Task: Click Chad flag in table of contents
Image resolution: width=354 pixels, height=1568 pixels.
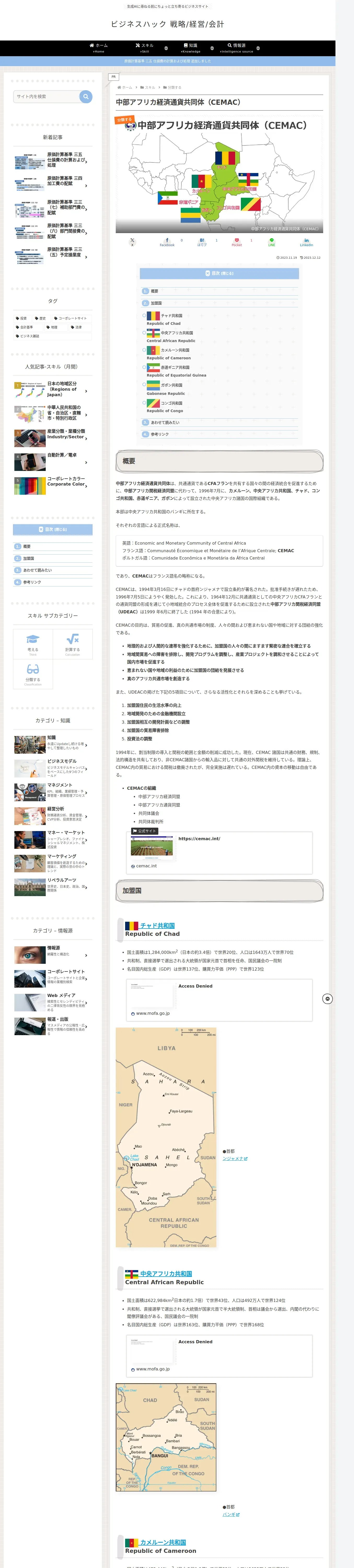Action: (153, 316)
